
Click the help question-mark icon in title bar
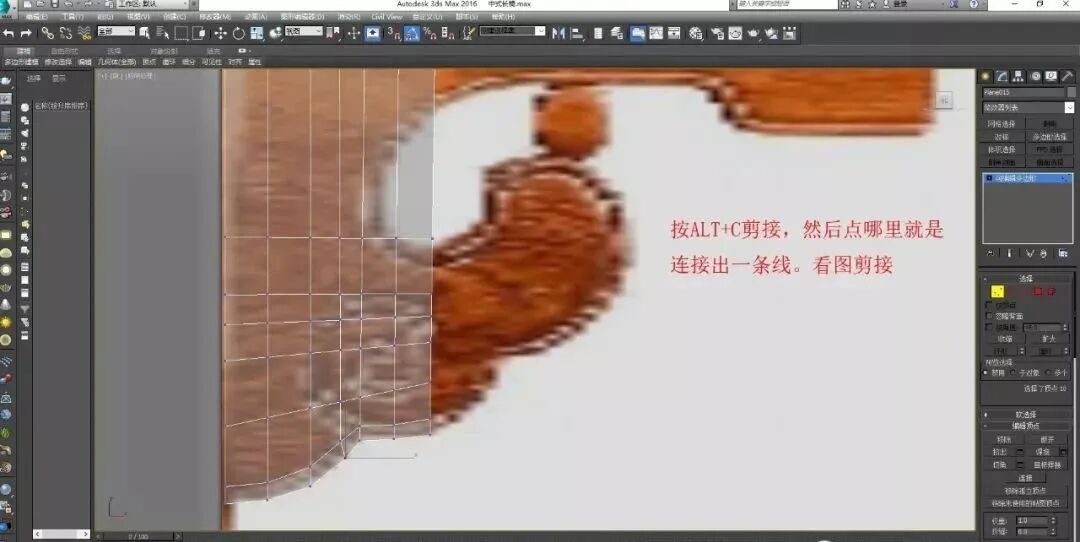pos(973,4)
